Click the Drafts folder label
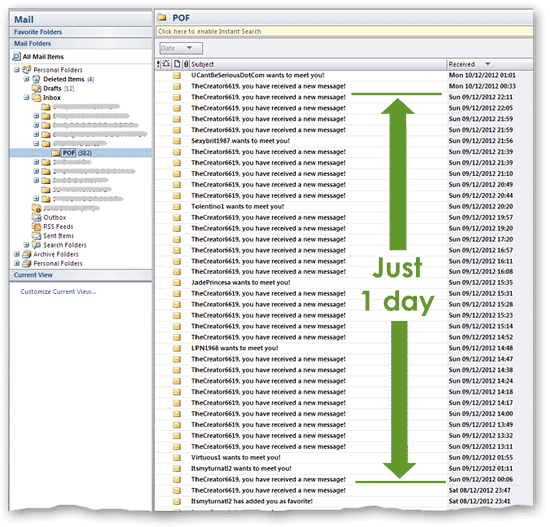This screenshot has width=550, height=527. (52, 88)
